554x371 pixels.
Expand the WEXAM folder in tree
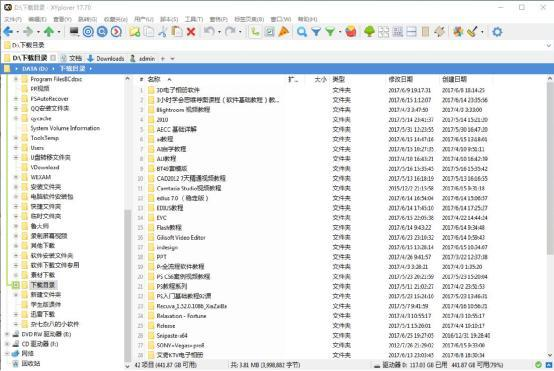pos(16,177)
